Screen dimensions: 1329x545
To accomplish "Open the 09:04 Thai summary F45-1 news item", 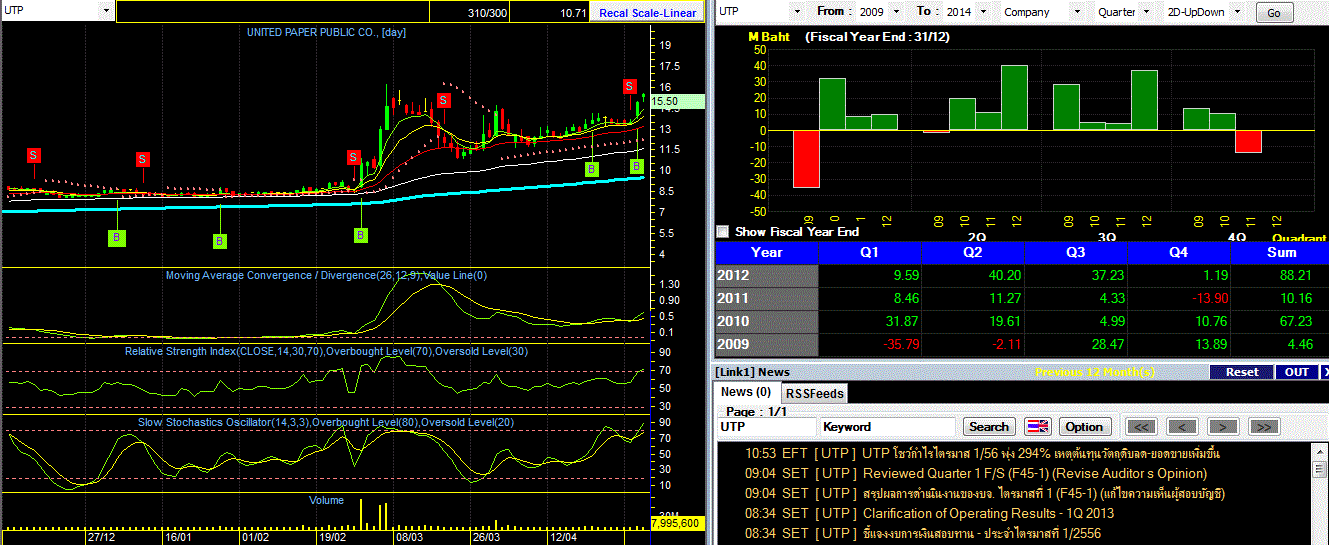I will pyautogui.click(x=985, y=493).
